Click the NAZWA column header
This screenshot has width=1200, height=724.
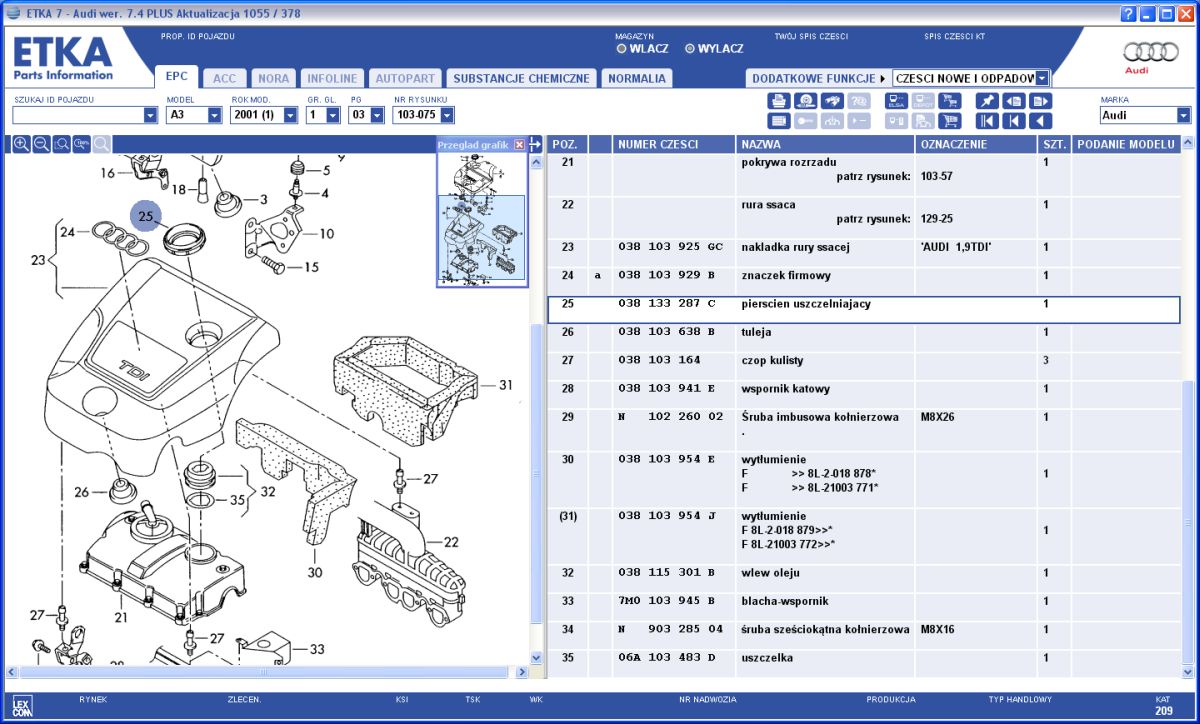pyautogui.click(x=826, y=145)
